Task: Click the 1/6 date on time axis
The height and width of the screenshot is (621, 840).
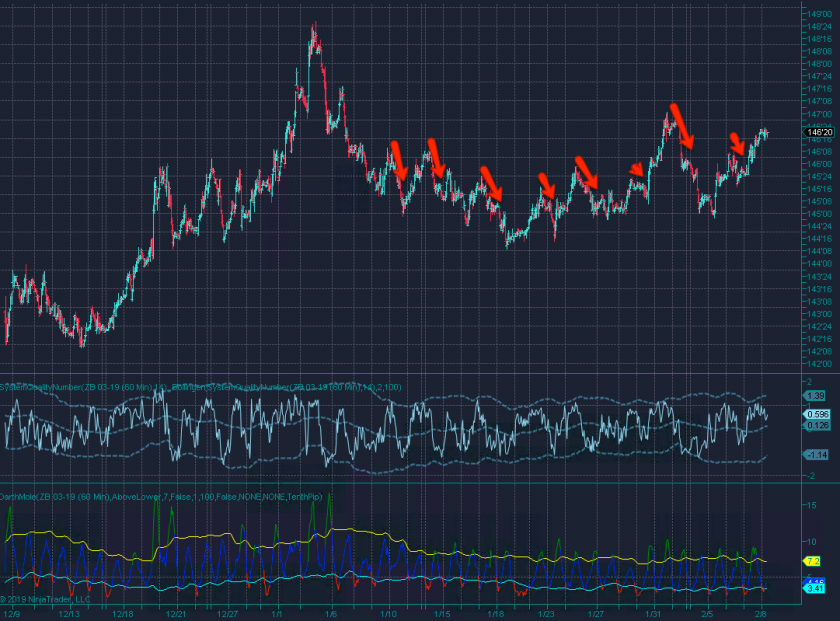Action: [x=331, y=614]
